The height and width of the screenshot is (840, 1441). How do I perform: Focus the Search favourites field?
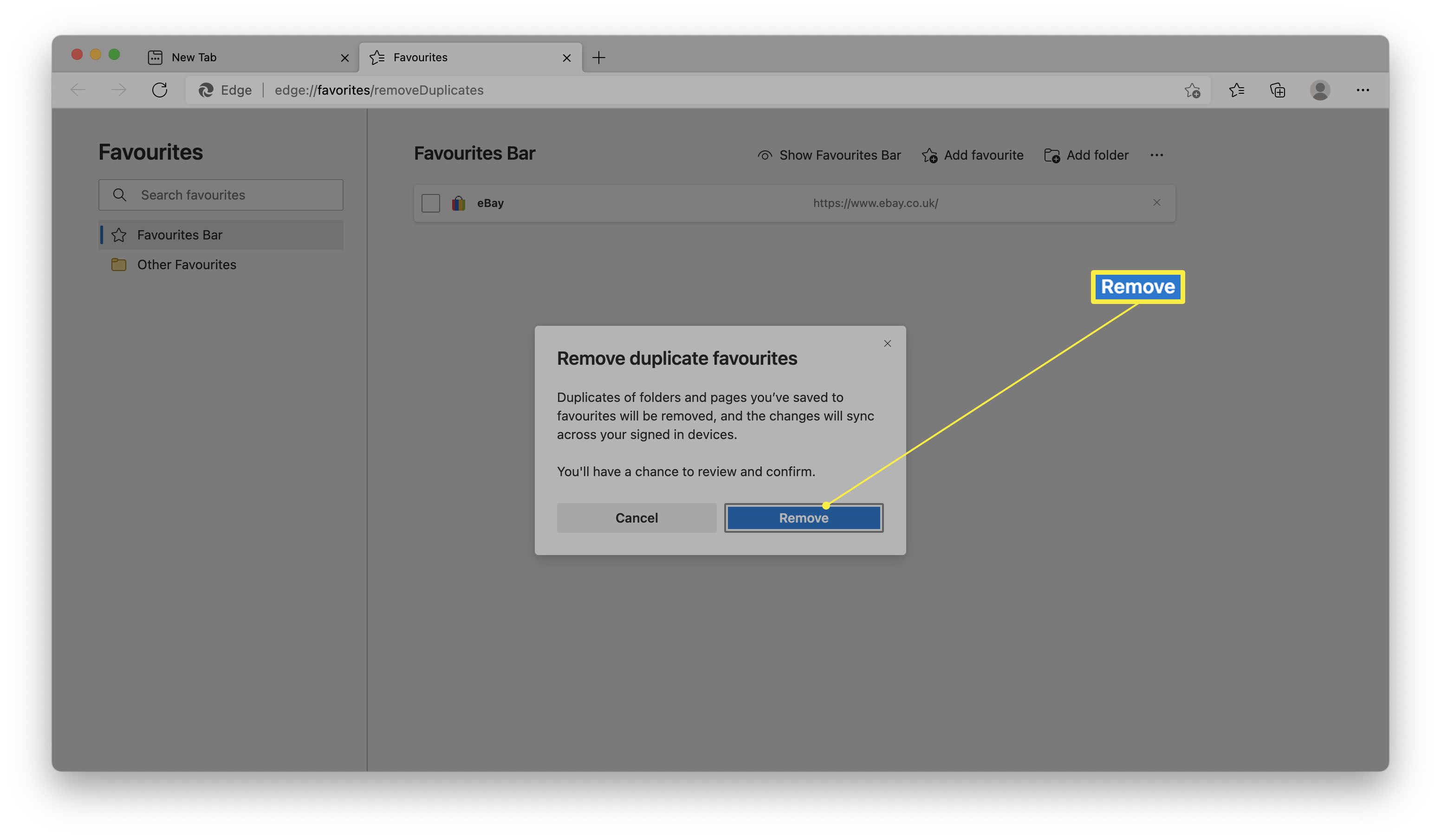click(221, 195)
